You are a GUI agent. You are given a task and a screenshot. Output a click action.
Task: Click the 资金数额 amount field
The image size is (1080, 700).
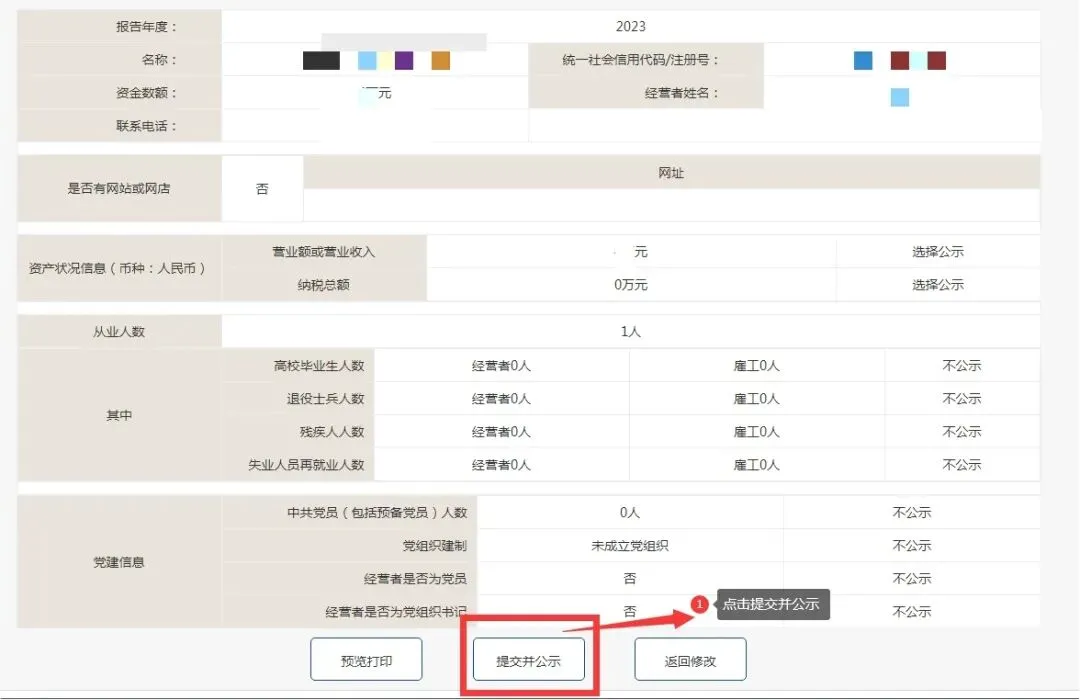(375, 93)
